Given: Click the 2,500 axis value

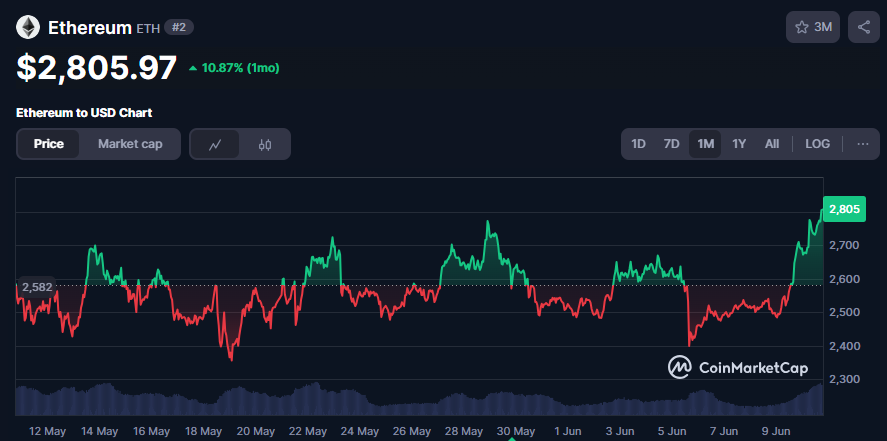Looking at the screenshot, I should [x=844, y=313].
